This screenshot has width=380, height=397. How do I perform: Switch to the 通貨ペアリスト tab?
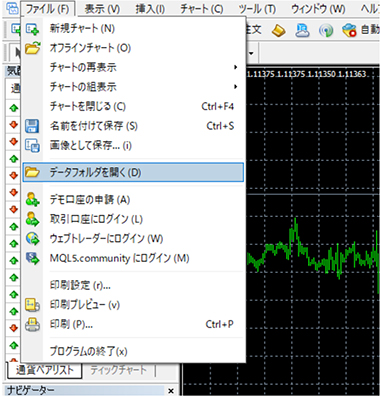44,370
